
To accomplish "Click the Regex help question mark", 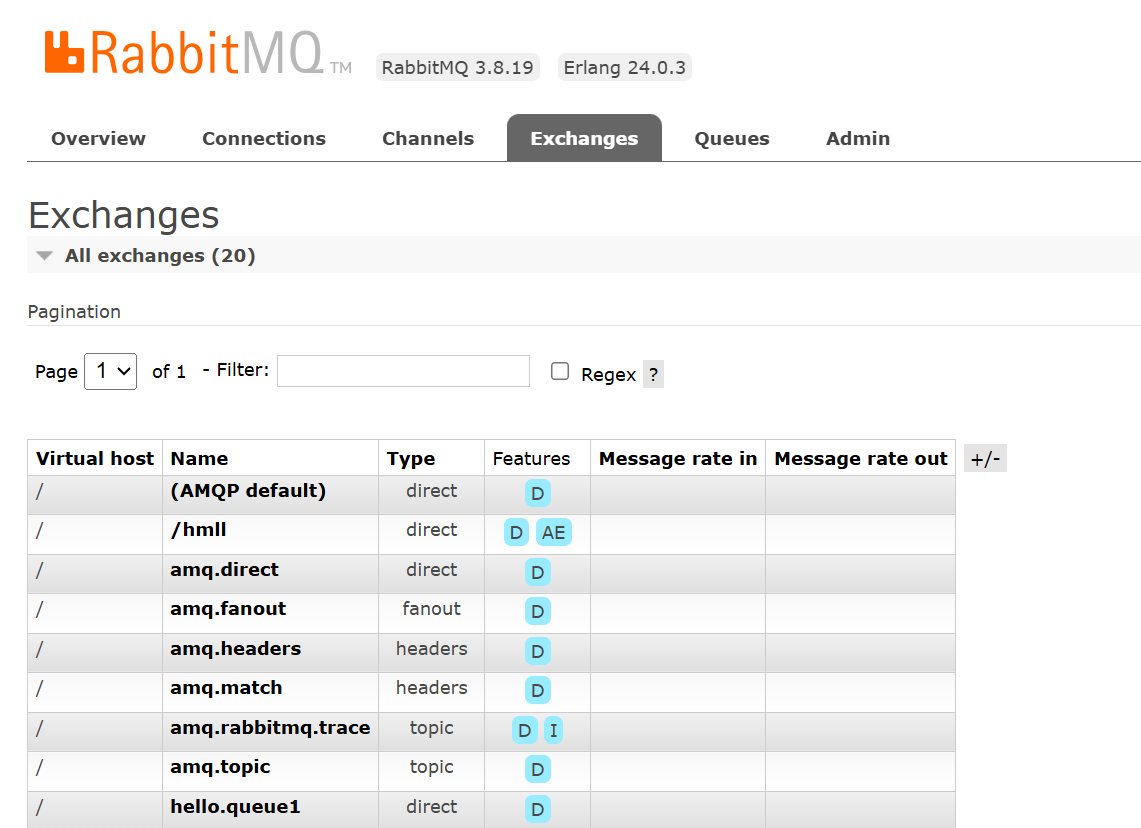I will [x=653, y=374].
